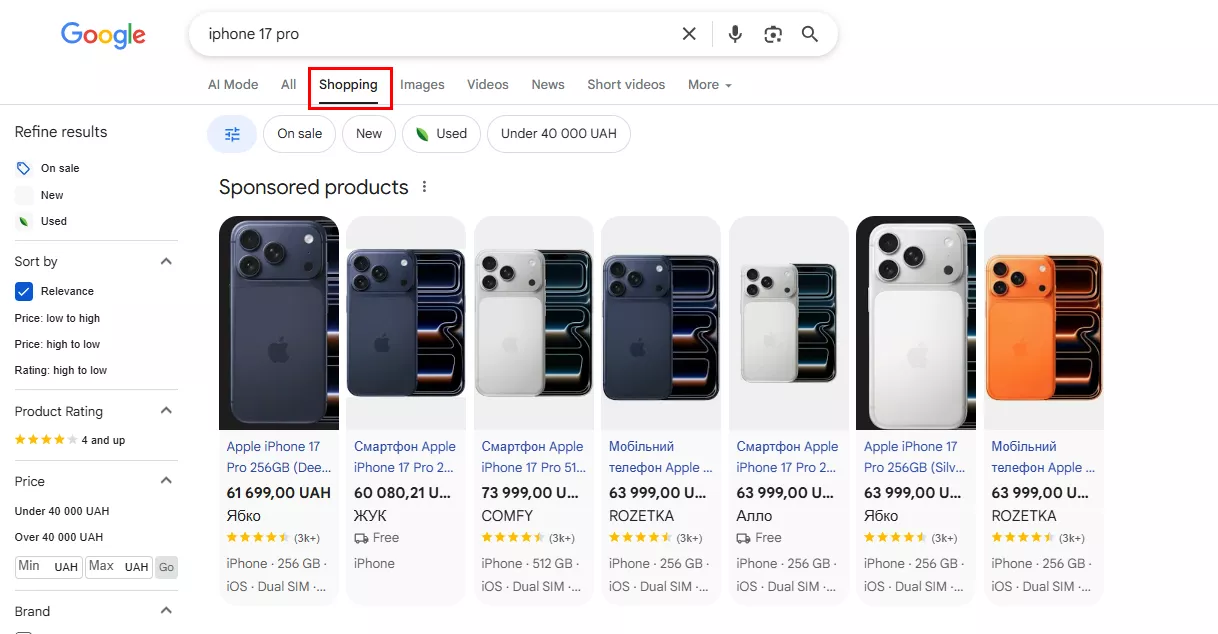
Task: Switch to the Images tab
Action: point(422,84)
